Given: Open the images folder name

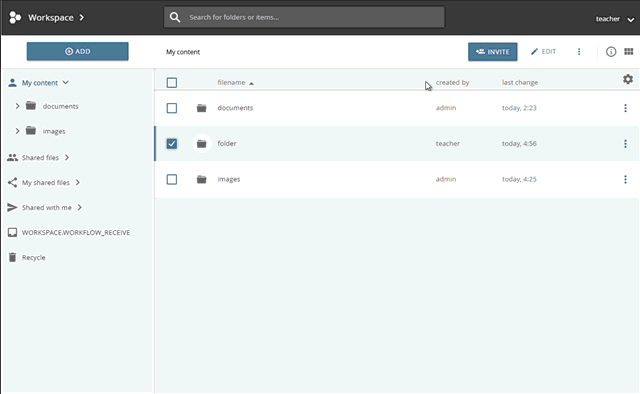Looking at the screenshot, I should (229, 179).
